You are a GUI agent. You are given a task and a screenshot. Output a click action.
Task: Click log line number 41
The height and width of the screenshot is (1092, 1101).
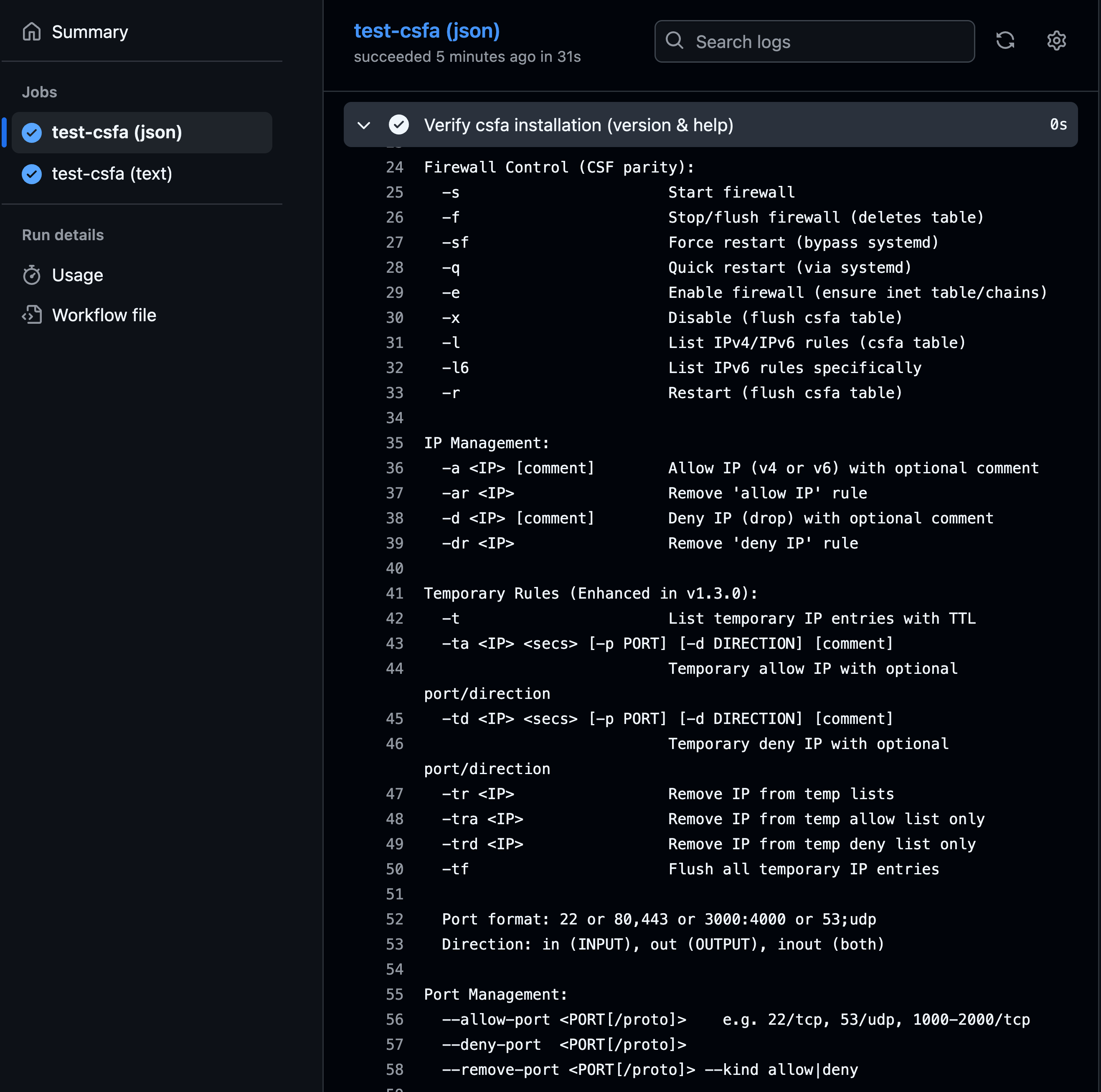point(394,593)
